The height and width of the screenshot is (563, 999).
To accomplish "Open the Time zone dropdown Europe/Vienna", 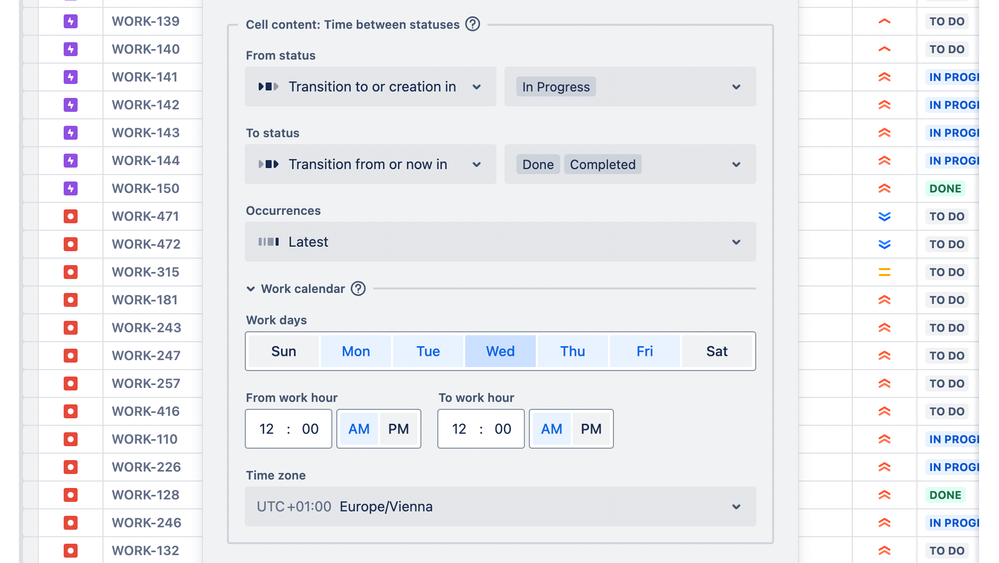I will [x=500, y=507].
